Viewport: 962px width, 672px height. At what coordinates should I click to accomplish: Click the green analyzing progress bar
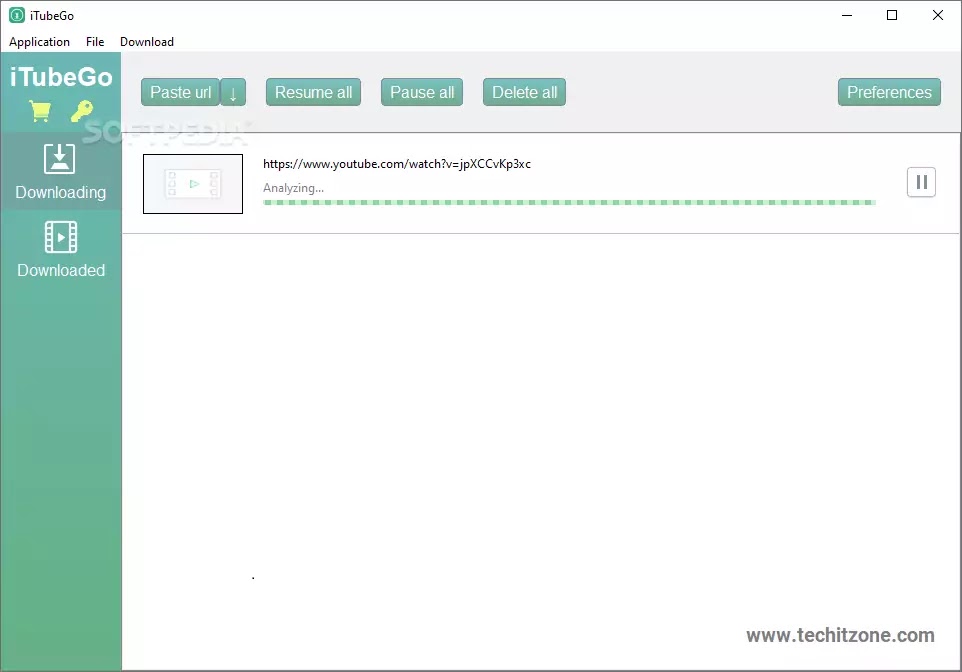tap(569, 203)
